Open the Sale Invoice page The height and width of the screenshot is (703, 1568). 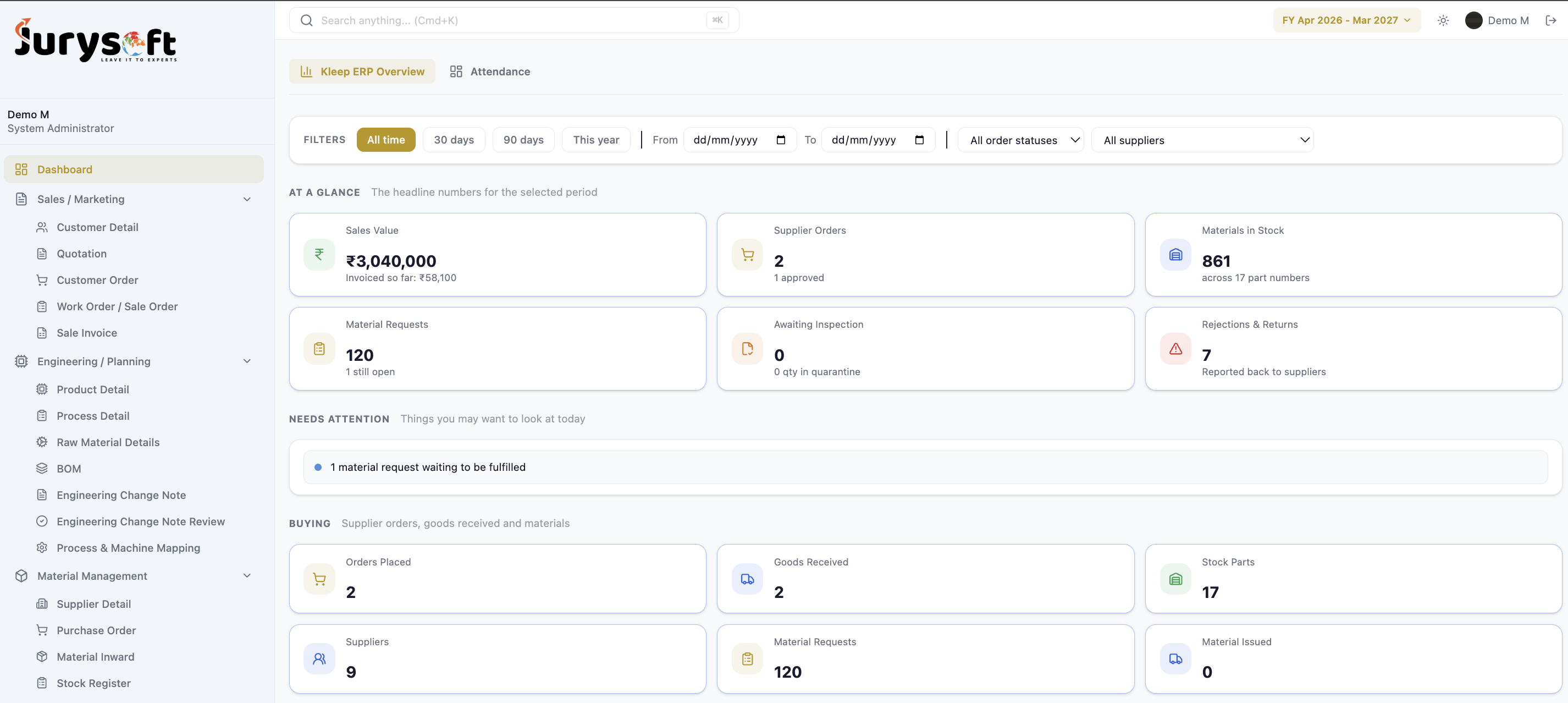coord(87,333)
